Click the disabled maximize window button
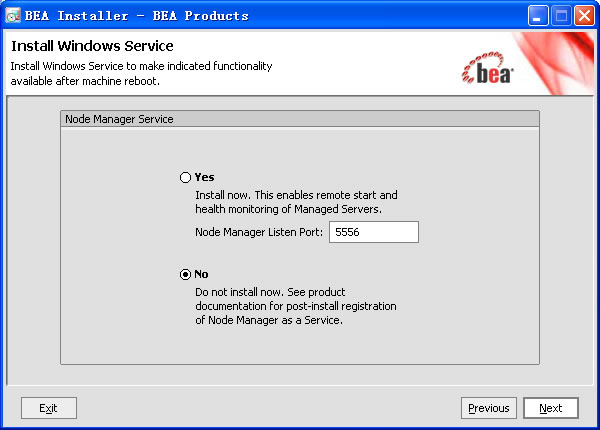 click(x=561, y=16)
